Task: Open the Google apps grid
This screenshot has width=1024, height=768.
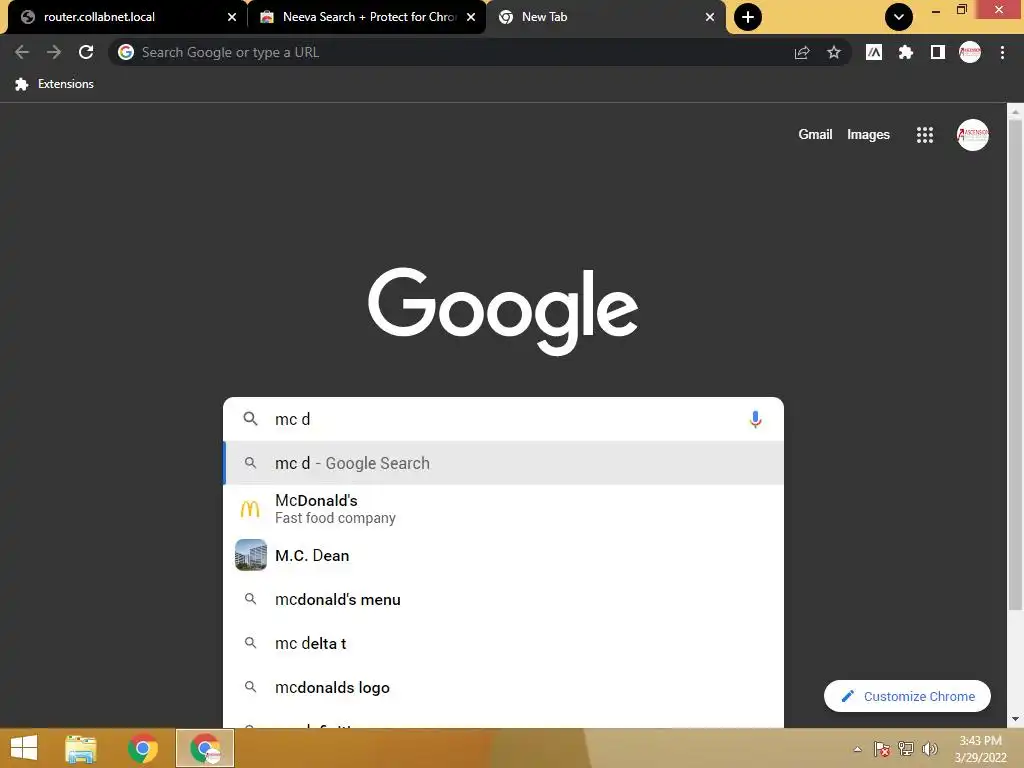Action: click(x=925, y=135)
